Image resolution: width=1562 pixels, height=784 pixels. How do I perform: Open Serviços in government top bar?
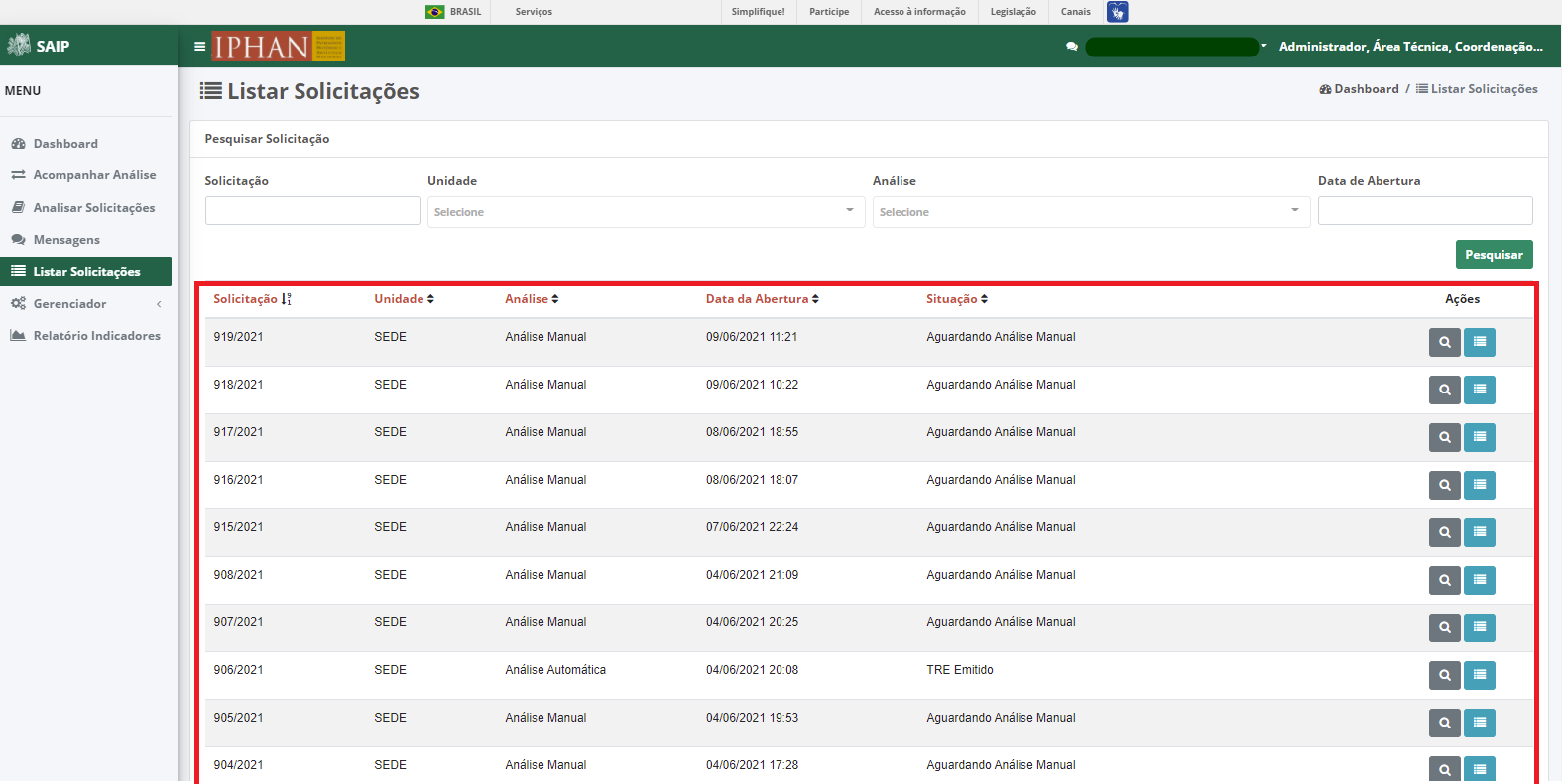[x=534, y=12]
